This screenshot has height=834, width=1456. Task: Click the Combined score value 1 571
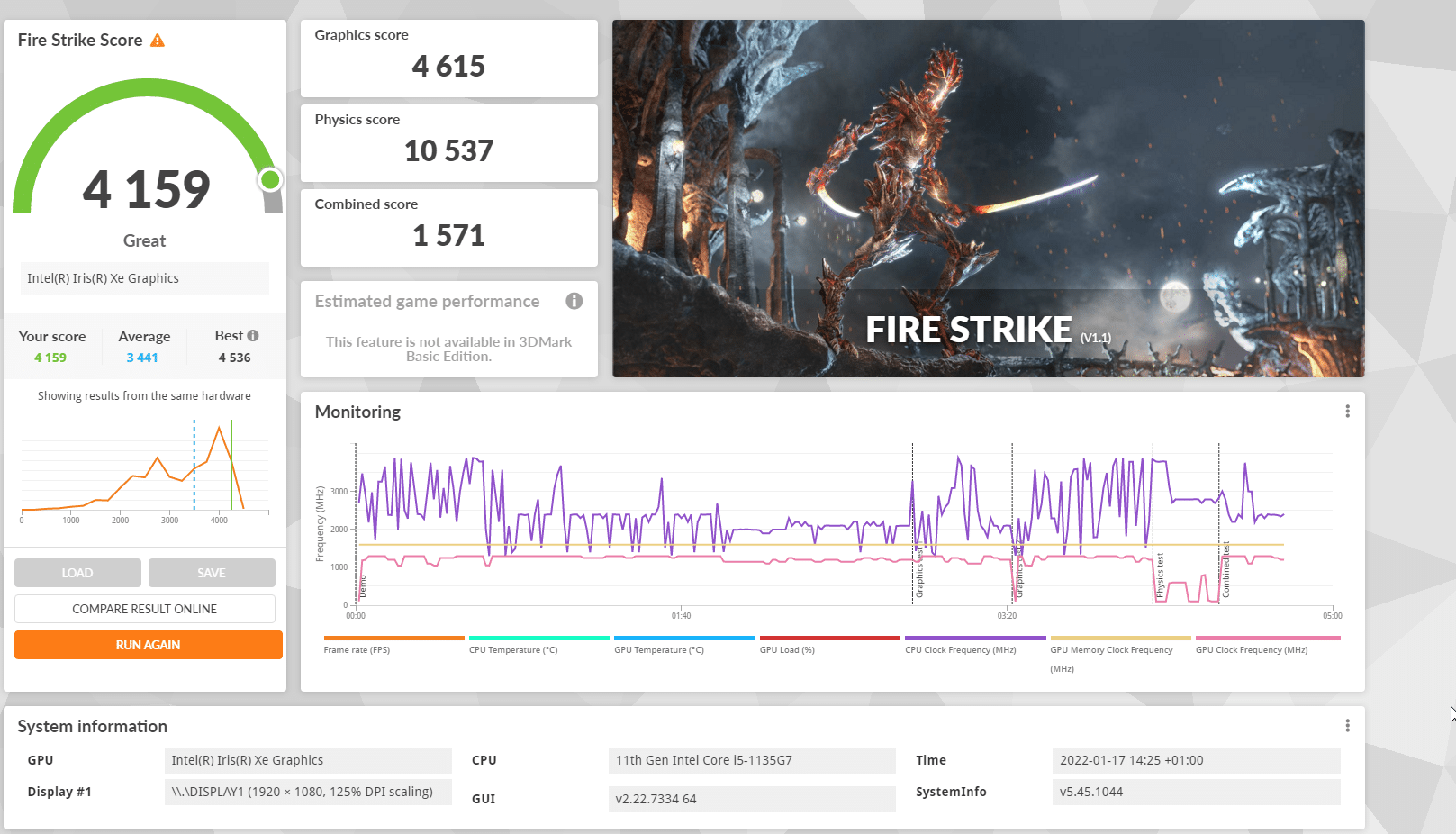[x=448, y=235]
